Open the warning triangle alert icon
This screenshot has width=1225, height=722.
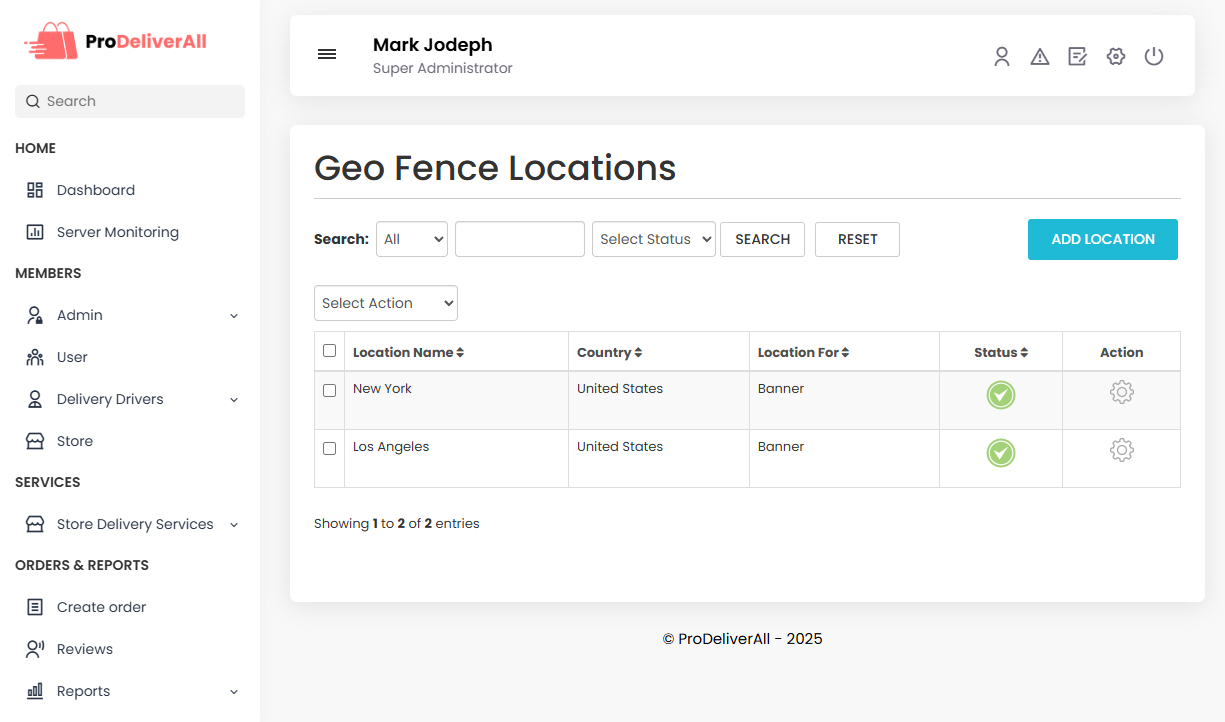(x=1040, y=56)
